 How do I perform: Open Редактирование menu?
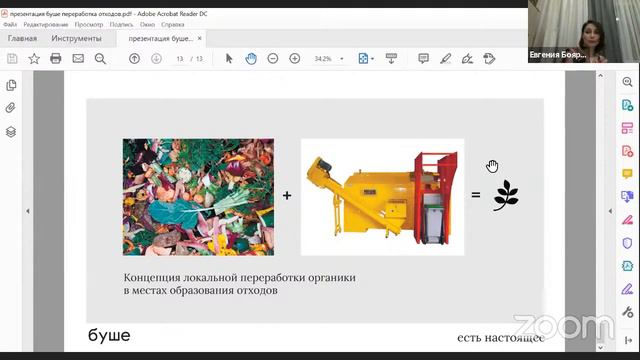coord(46,24)
